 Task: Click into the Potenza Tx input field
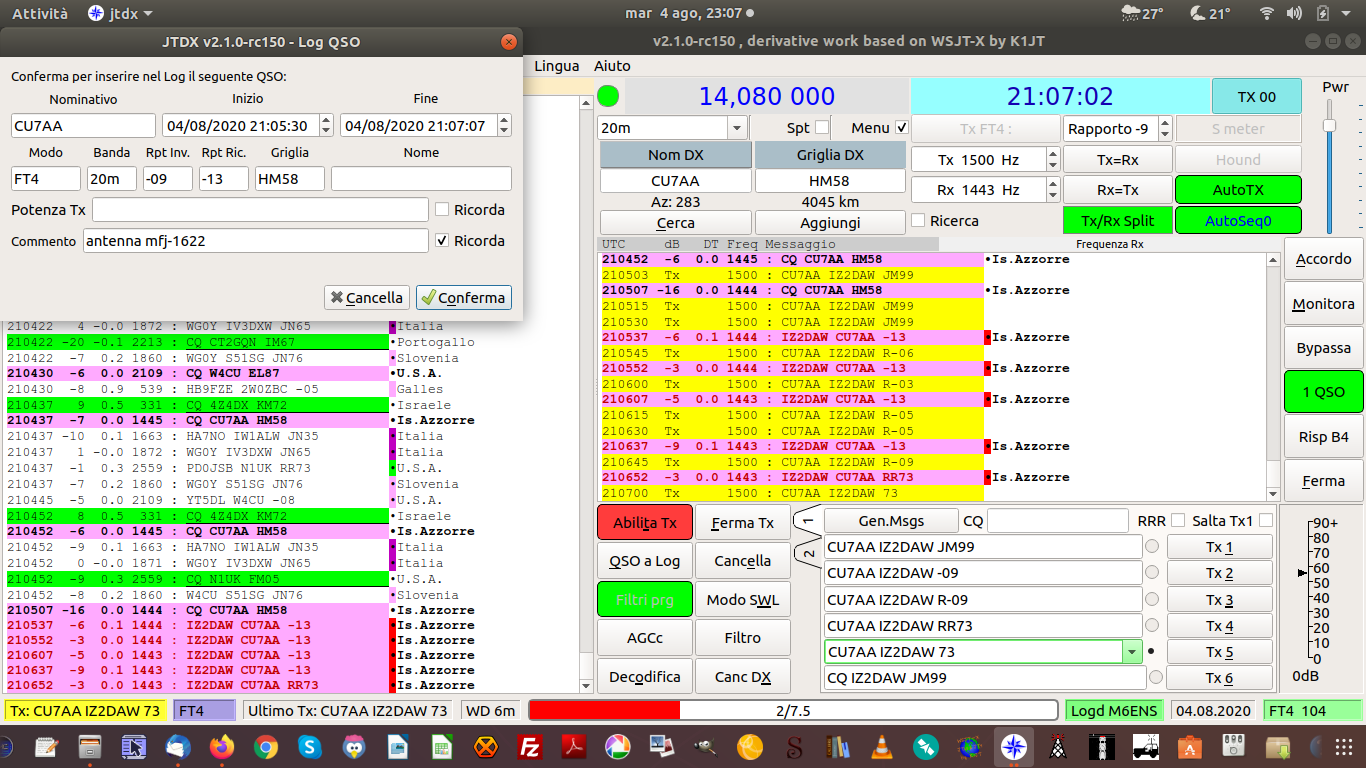260,210
